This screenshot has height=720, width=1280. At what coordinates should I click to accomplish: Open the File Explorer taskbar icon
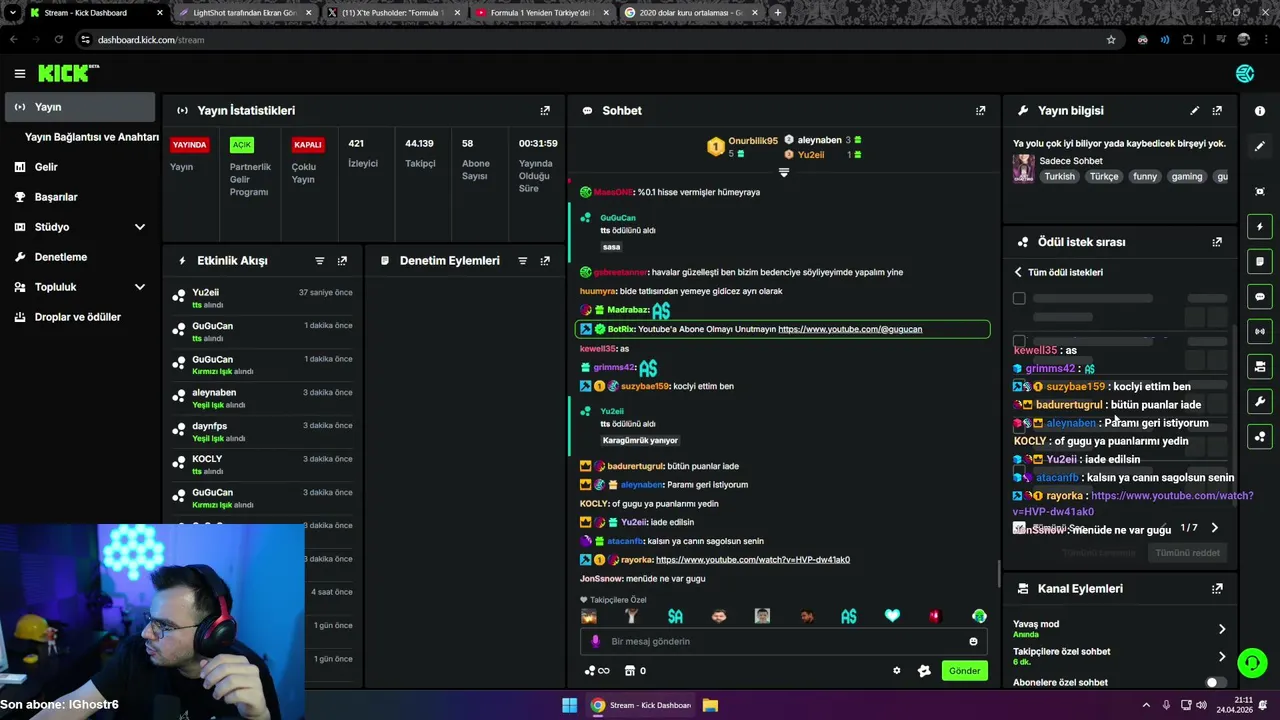[710, 705]
